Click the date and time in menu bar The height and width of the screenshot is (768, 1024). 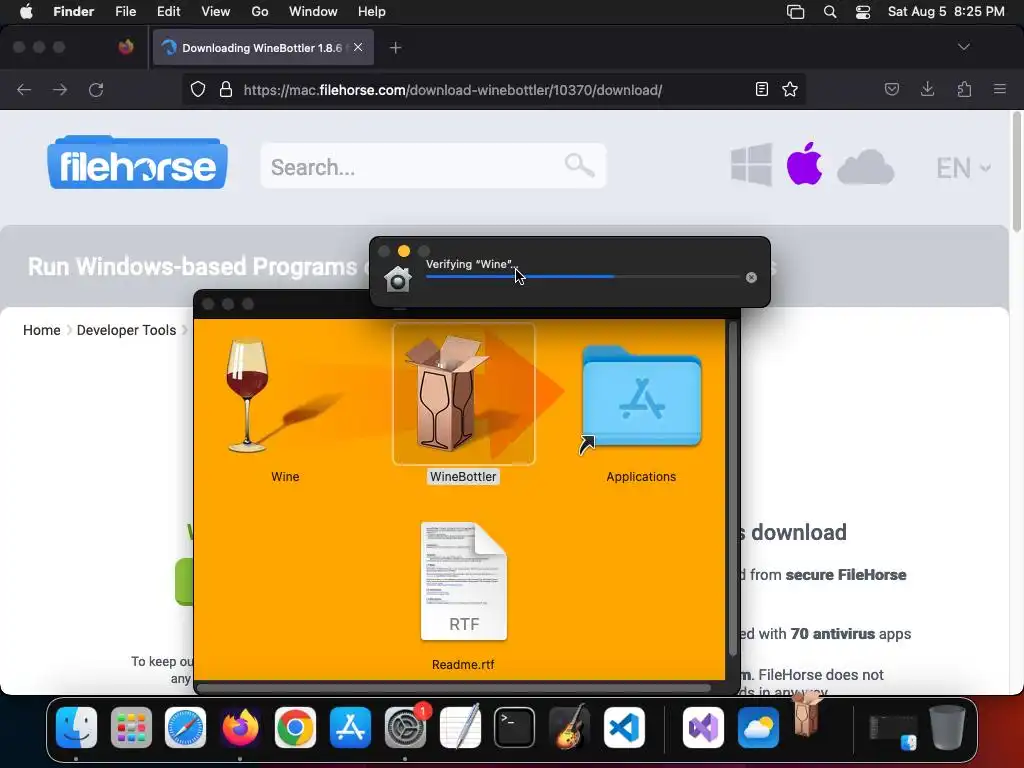tap(946, 12)
